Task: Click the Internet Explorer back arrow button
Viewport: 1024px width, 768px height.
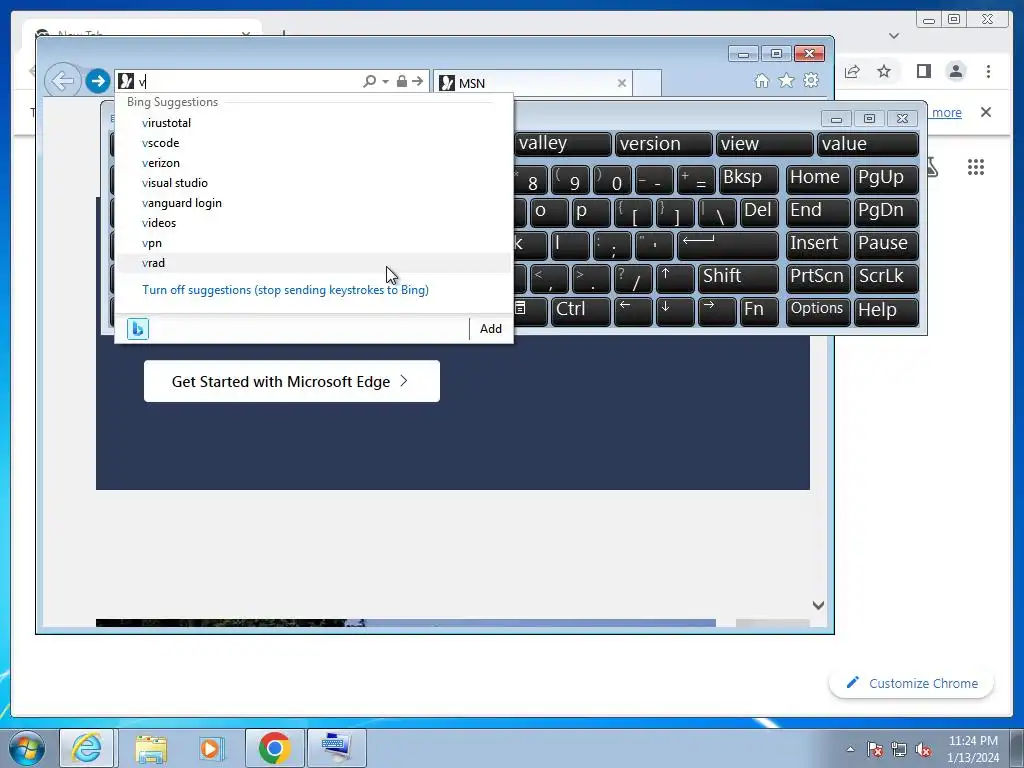Action: (62, 82)
